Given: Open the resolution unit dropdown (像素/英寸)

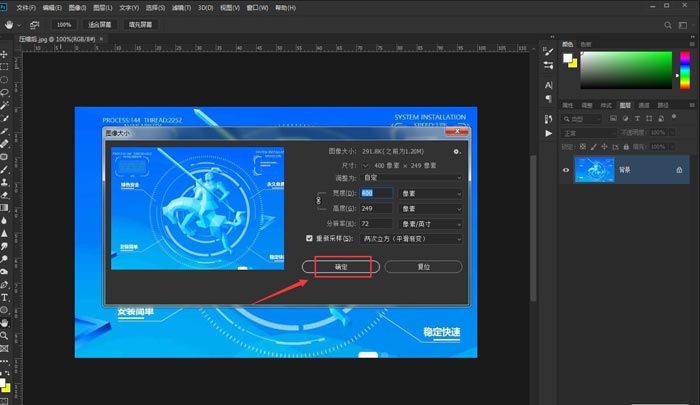Looking at the screenshot, I should point(430,223).
